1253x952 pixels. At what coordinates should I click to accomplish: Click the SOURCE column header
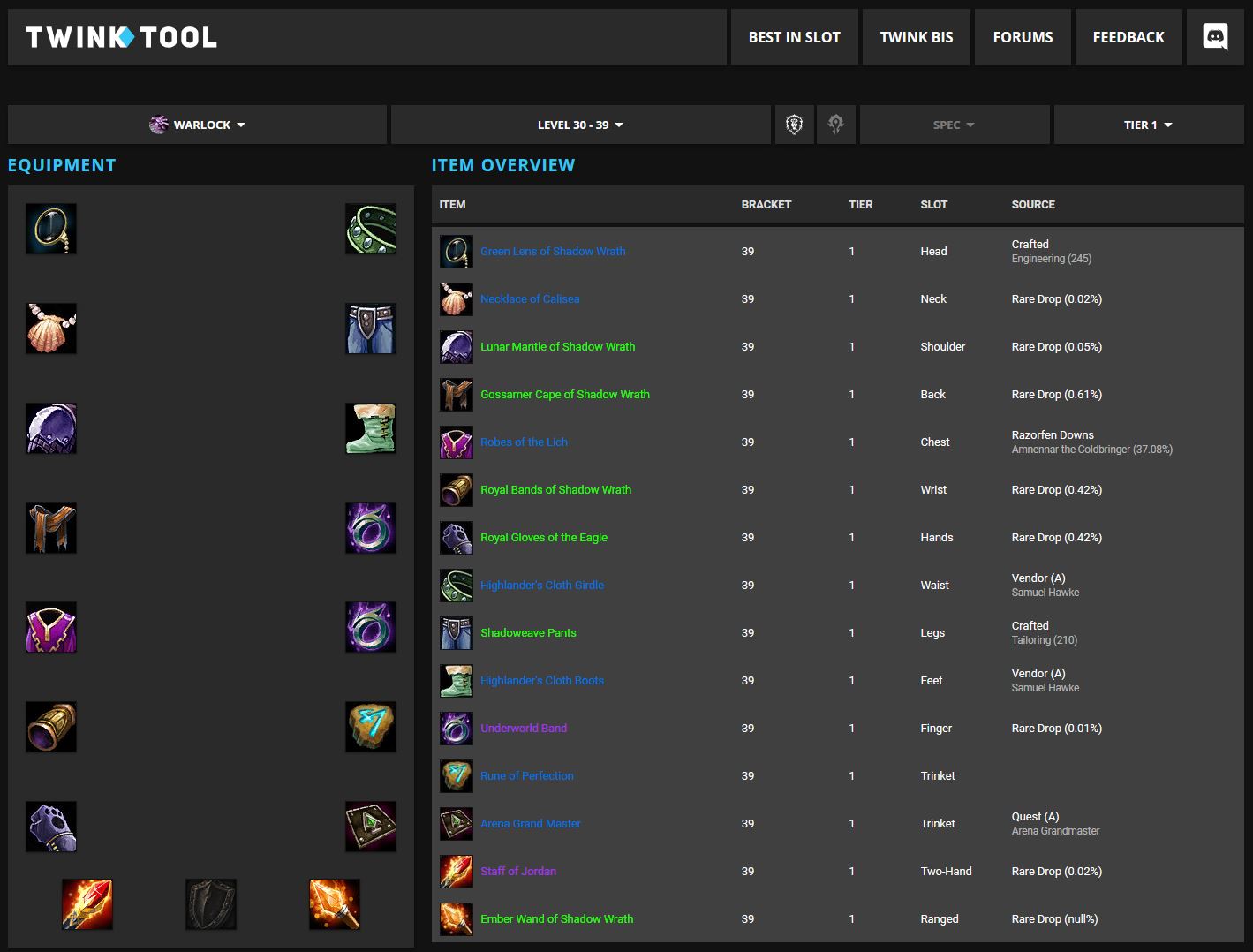pyautogui.click(x=1033, y=205)
